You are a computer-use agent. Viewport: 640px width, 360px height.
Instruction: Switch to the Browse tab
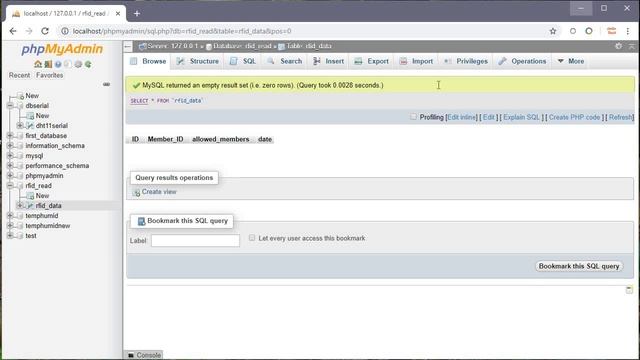pyautogui.click(x=148, y=61)
